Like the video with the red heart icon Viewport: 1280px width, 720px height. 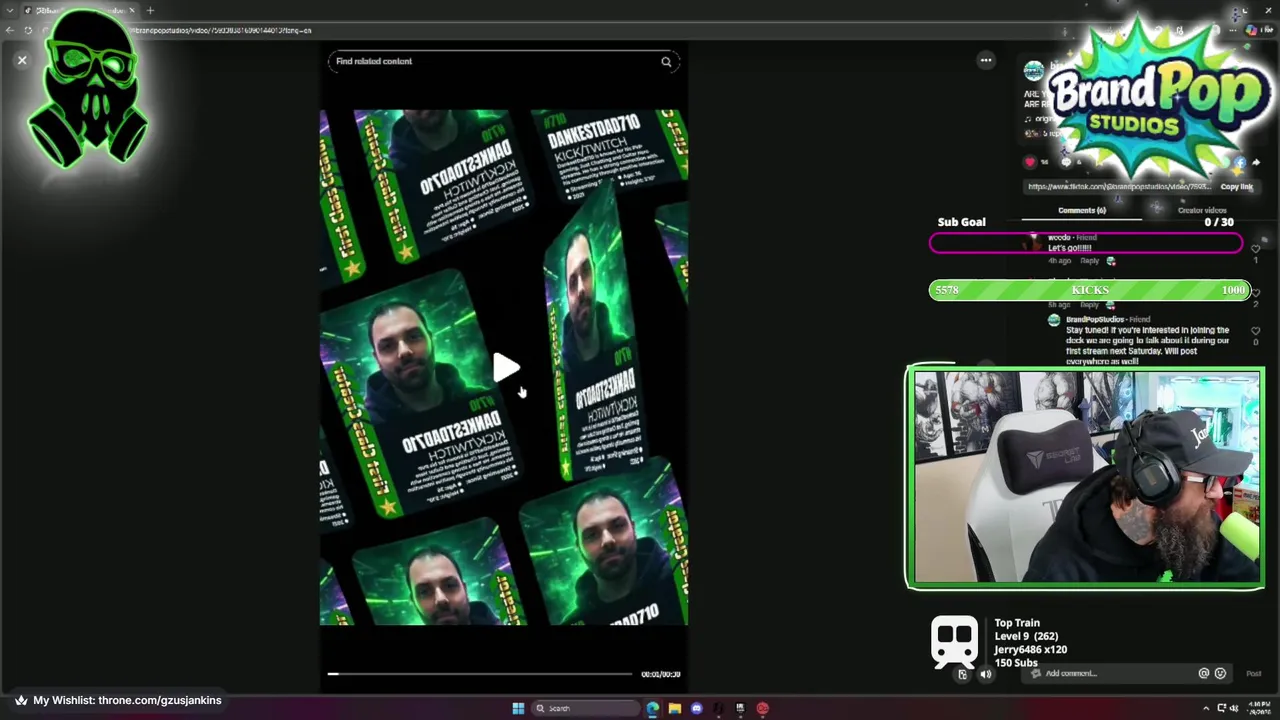click(1030, 161)
